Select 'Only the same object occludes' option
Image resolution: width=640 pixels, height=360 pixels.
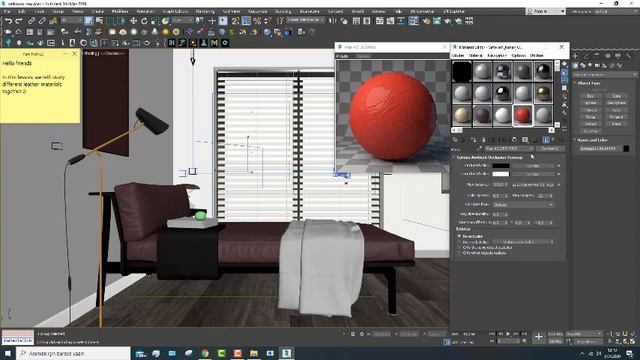point(459,247)
